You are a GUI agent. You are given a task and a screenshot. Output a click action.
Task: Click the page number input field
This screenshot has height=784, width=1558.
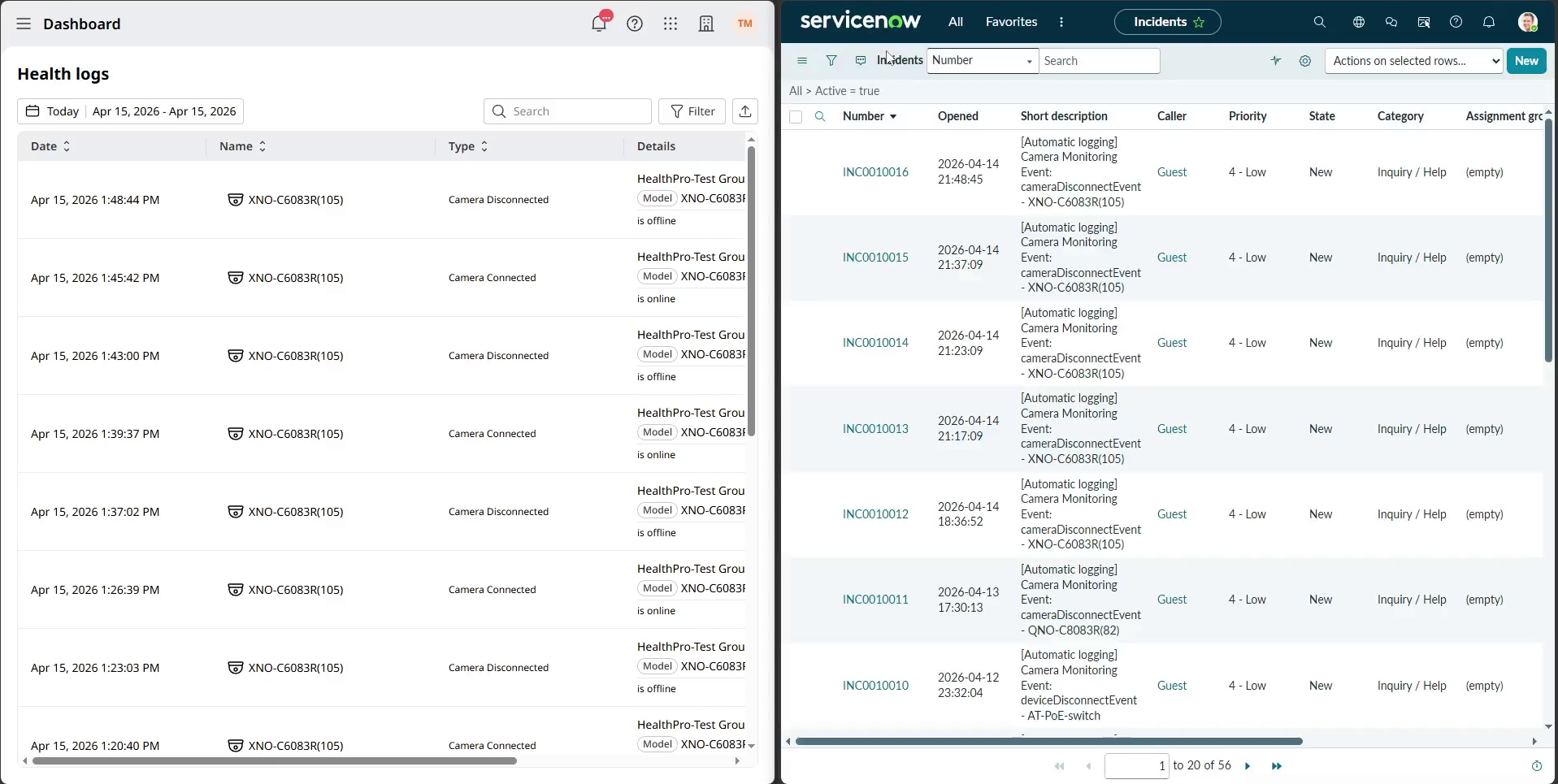[1137, 766]
